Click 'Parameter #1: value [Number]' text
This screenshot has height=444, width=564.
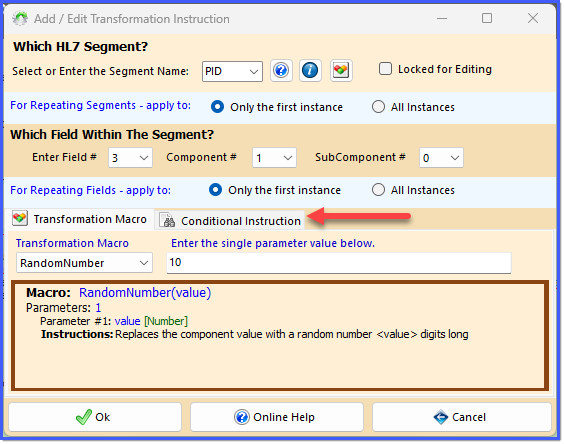pos(114,321)
